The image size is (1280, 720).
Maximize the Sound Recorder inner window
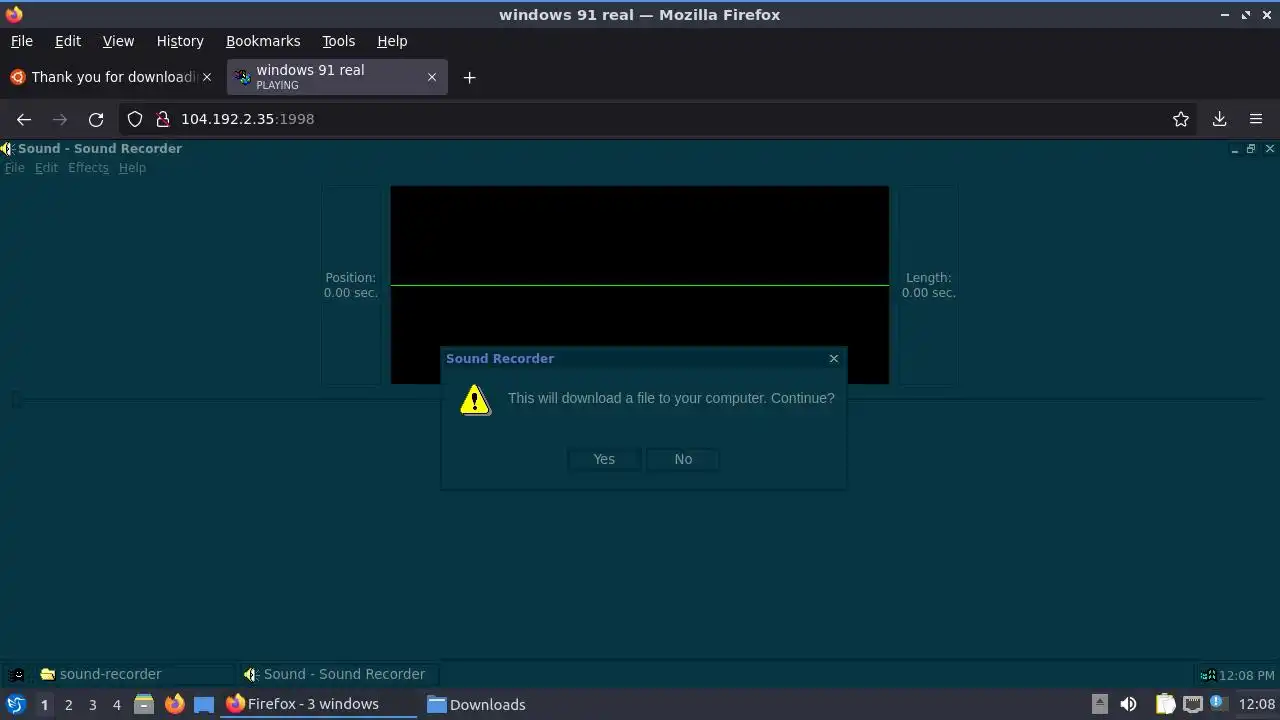point(1250,149)
